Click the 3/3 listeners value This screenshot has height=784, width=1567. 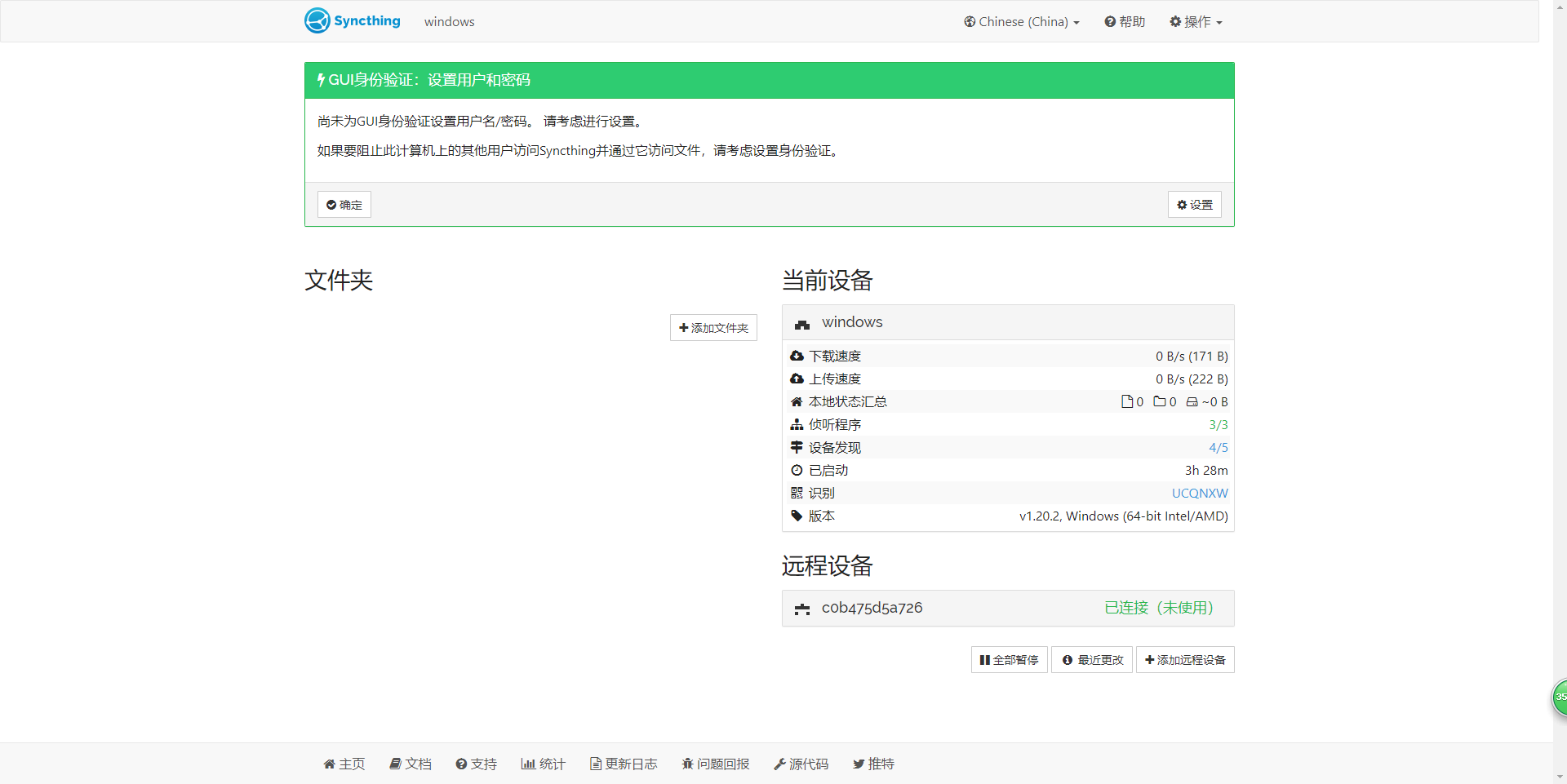pyautogui.click(x=1218, y=424)
